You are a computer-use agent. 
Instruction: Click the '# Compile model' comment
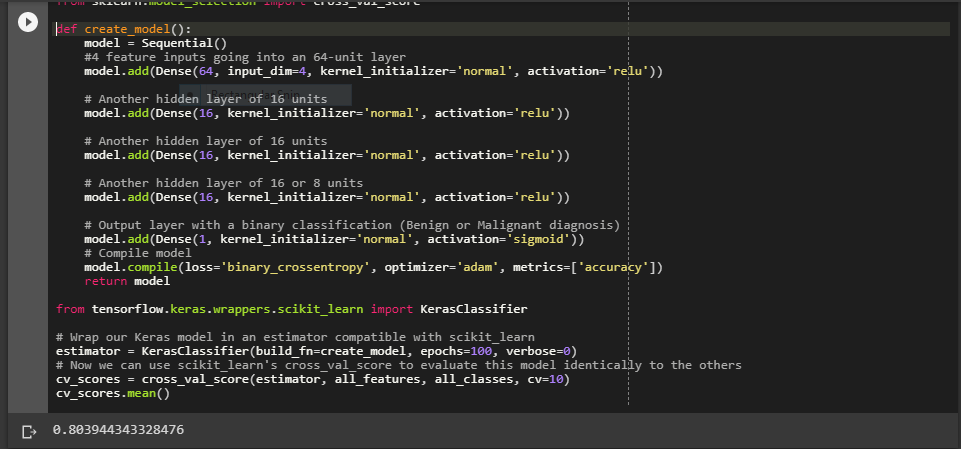pos(138,253)
